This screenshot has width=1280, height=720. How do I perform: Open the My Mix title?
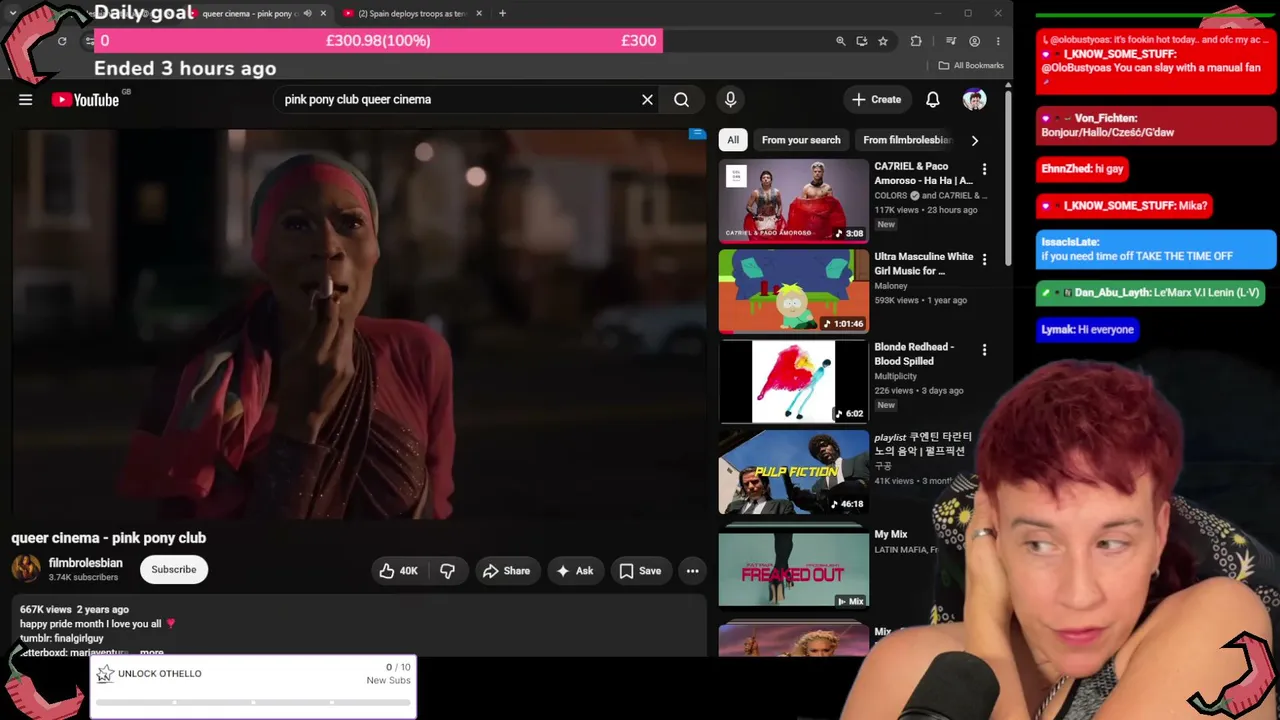891,535
